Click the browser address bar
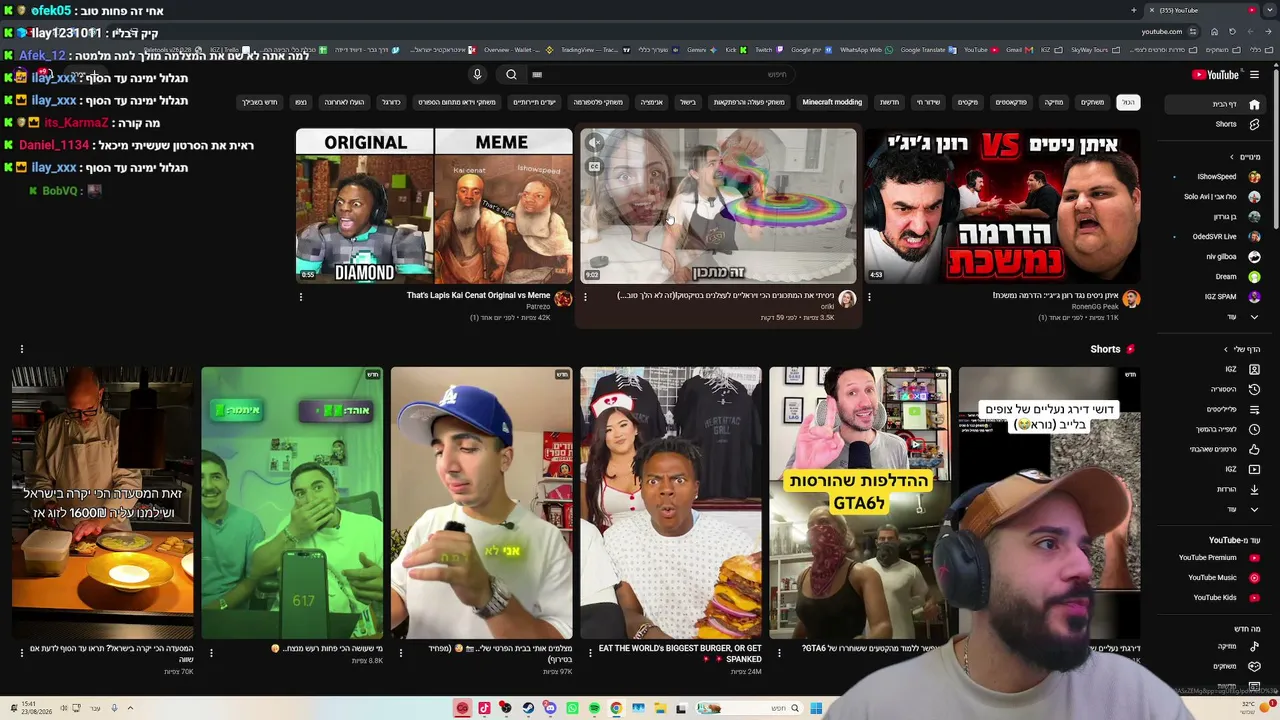 (1162, 31)
